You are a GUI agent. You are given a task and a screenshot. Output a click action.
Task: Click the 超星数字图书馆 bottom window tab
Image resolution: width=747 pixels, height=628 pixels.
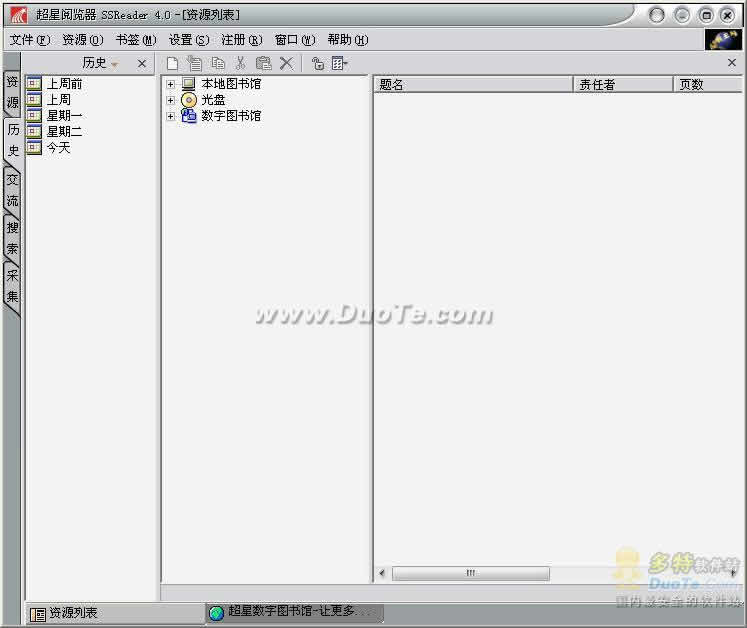295,612
